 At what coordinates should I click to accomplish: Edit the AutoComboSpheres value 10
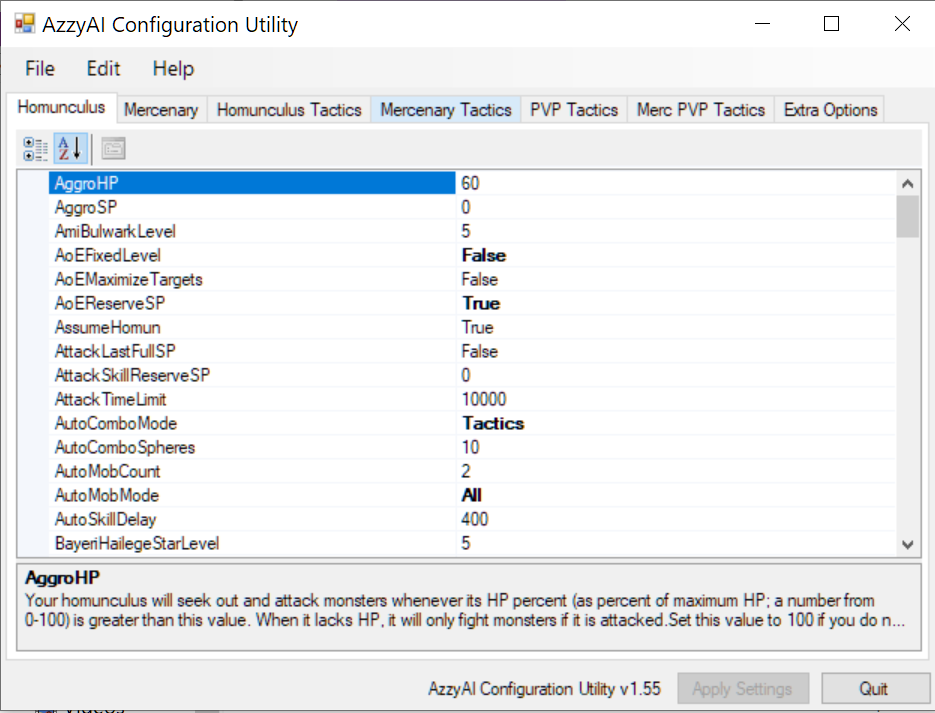click(x=676, y=447)
